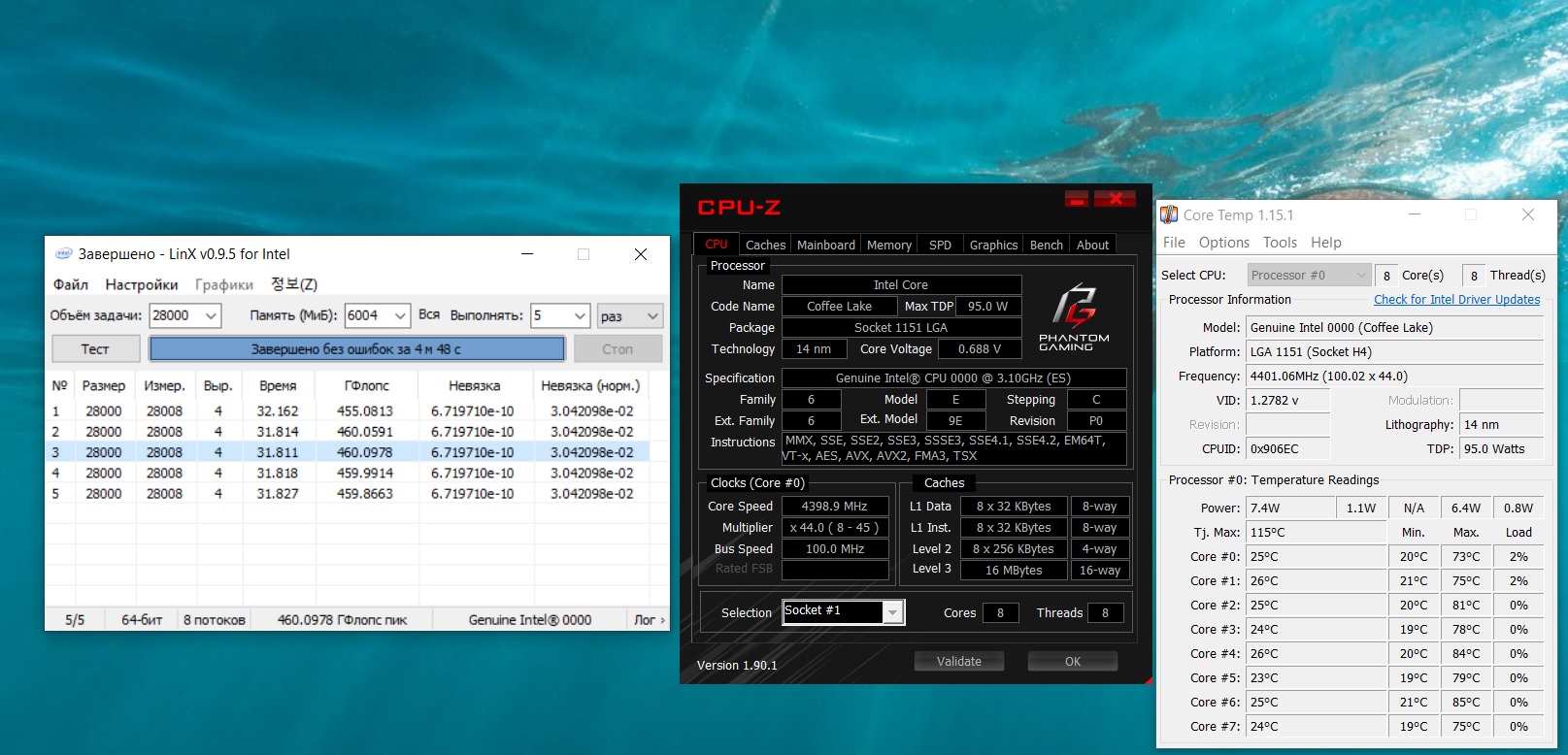Switch to the Memory tab in CPU-Z
This screenshot has width=1568, height=755.
pyautogui.click(x=889, y=245)
